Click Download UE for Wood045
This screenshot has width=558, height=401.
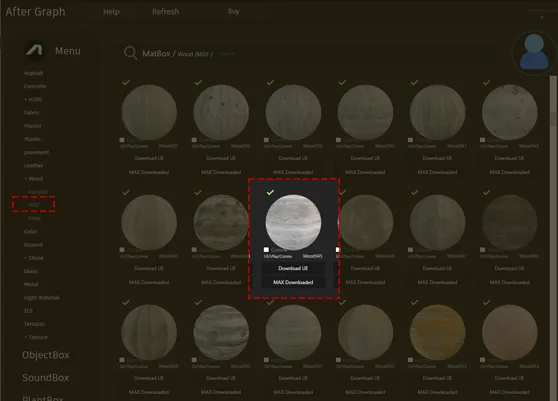pyautogui.click(x=293, y=268)
